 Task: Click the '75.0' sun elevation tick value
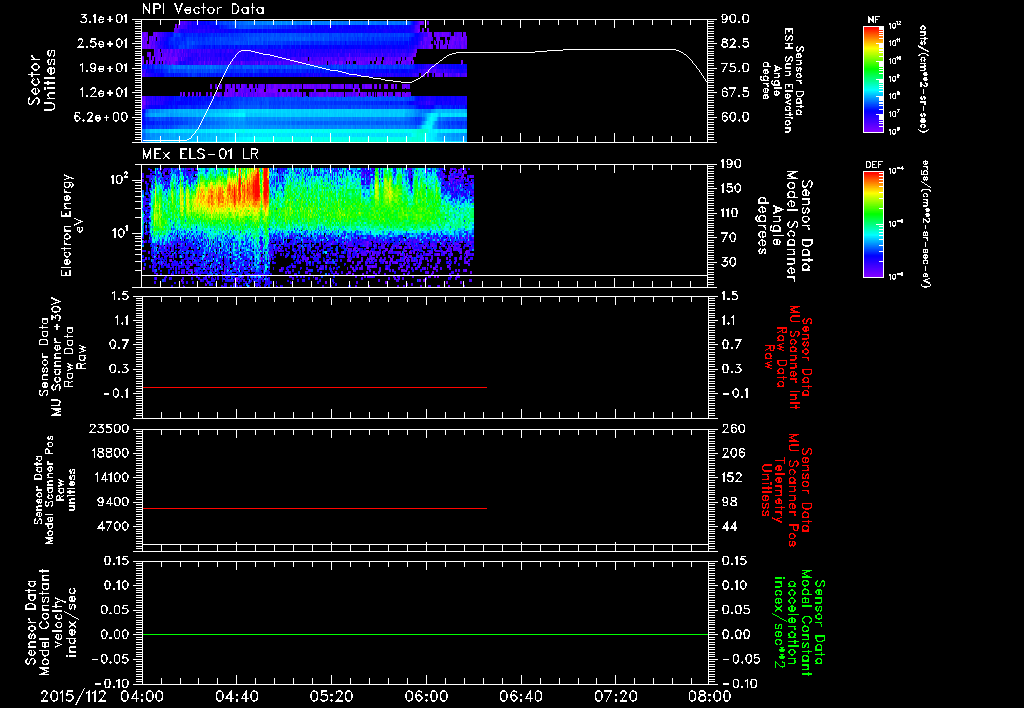point(735,68)
